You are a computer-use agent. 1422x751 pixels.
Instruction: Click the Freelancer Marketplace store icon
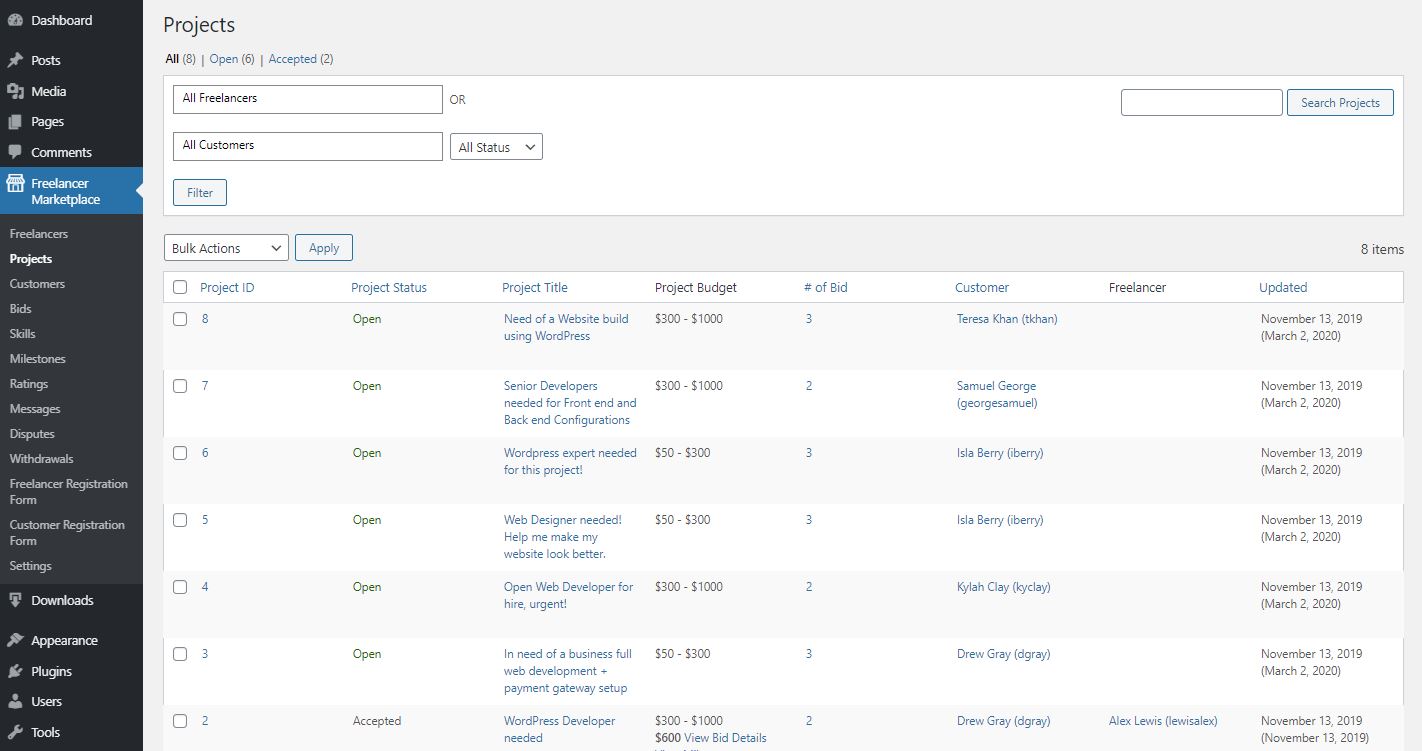15,183
